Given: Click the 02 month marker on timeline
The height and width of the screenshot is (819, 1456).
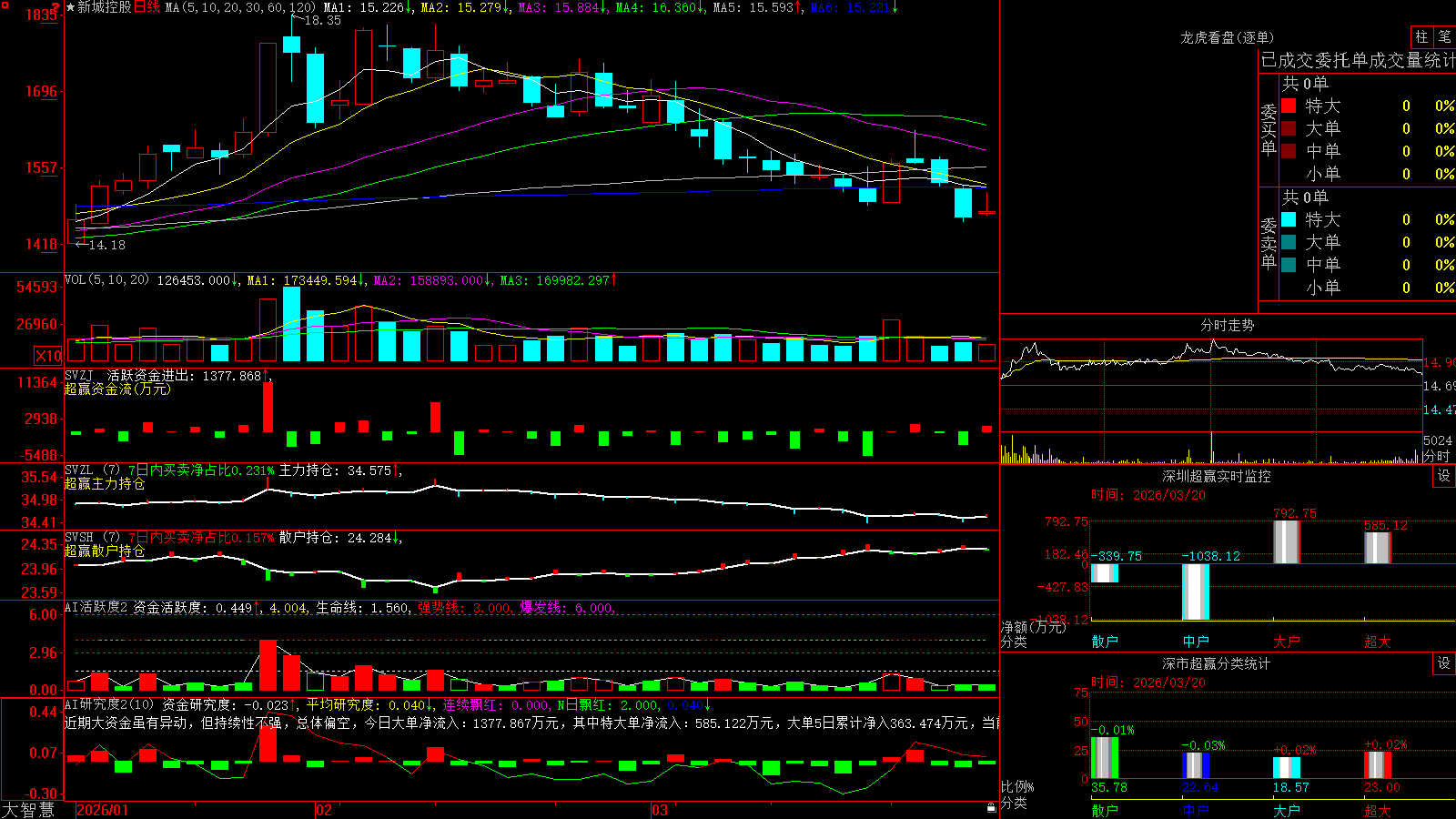Looking at the screenshot, I should point(324,810).
